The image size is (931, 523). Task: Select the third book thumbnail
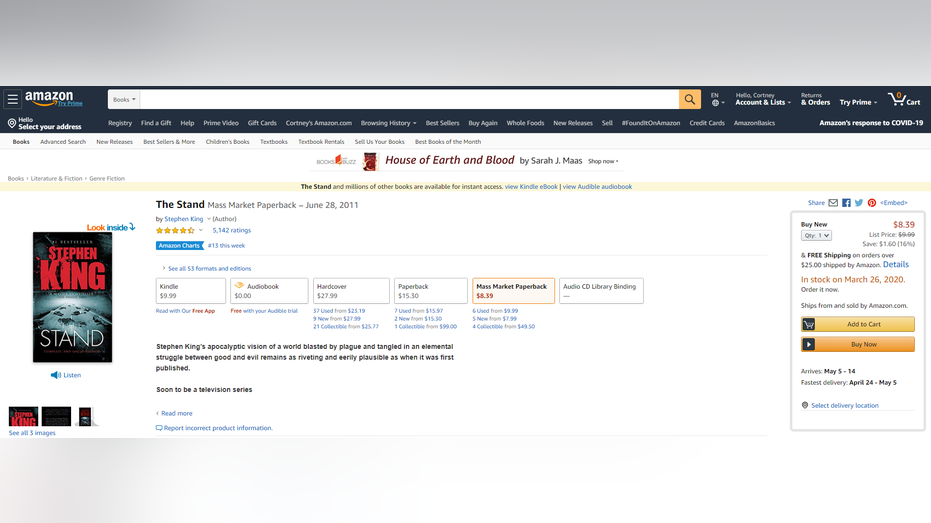click(x=86, y=417)
